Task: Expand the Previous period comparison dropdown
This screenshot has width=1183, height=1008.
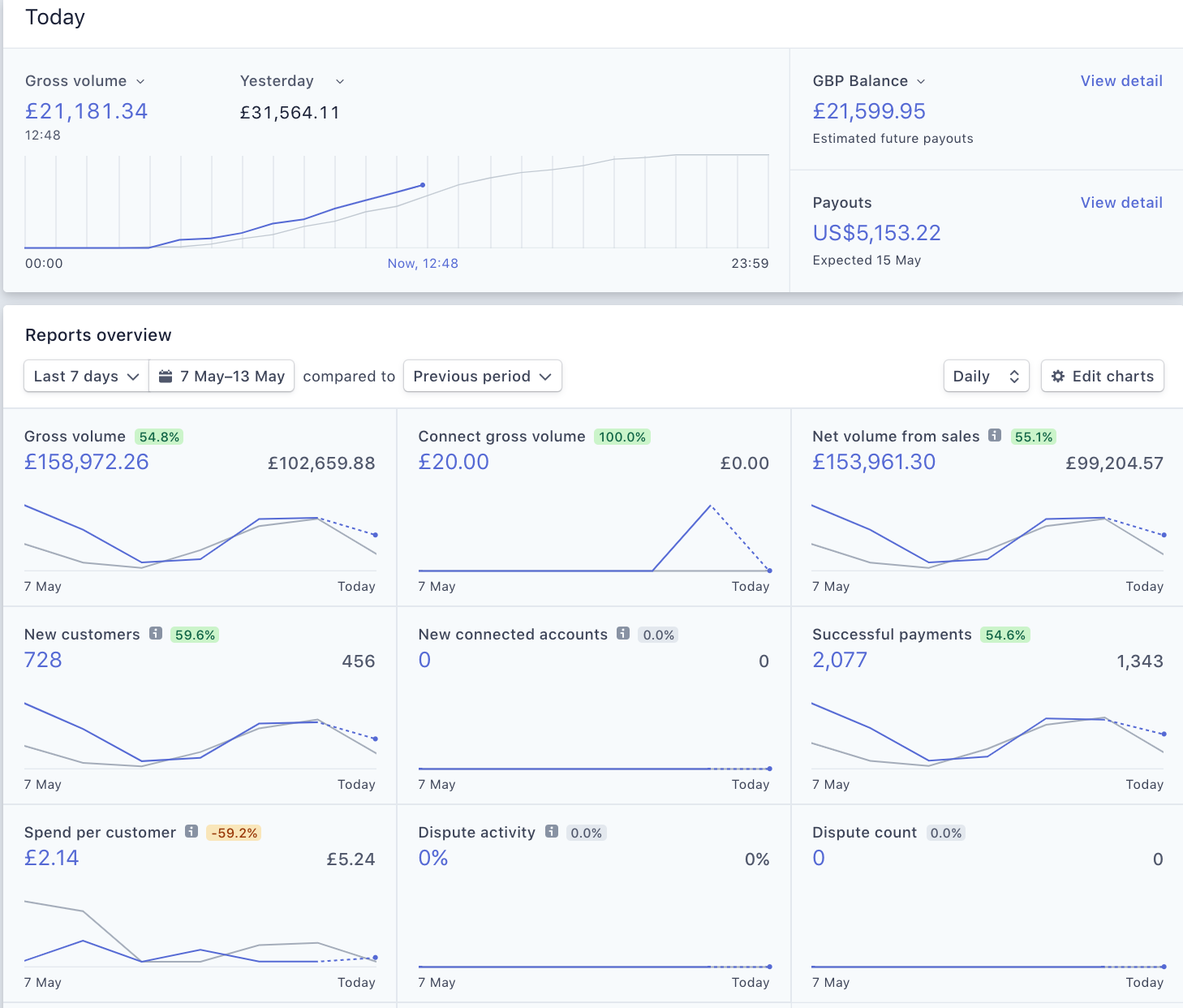Action: pyautogui.click(x=482, y=377)
